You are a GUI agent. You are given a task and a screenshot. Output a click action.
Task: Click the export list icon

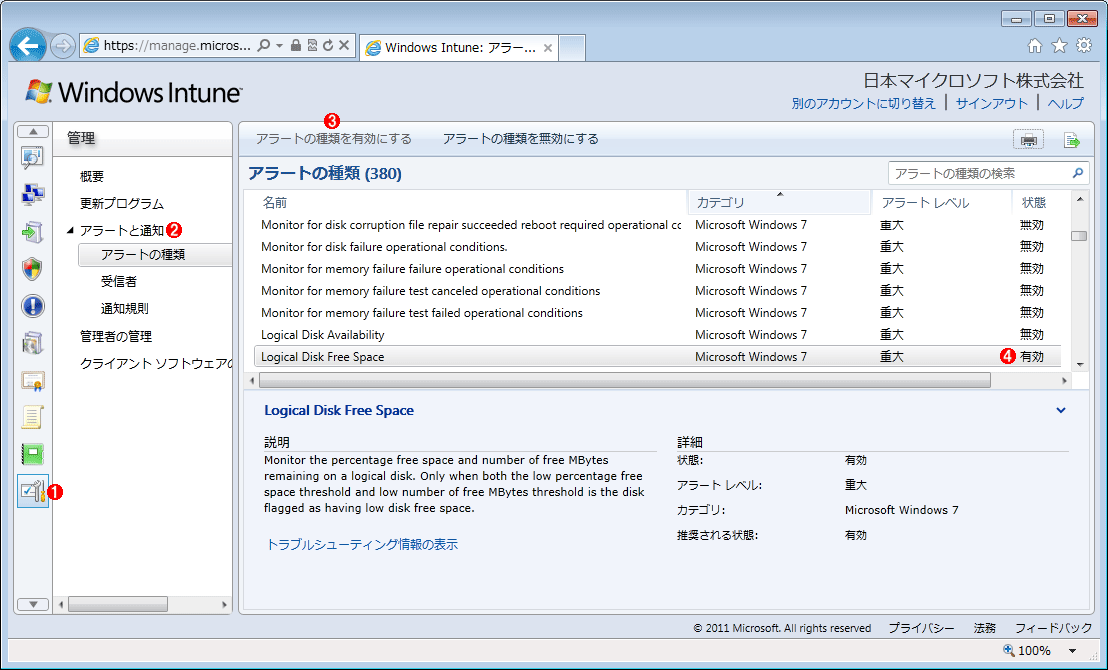pyautogui.click(x=1072, y=140)
